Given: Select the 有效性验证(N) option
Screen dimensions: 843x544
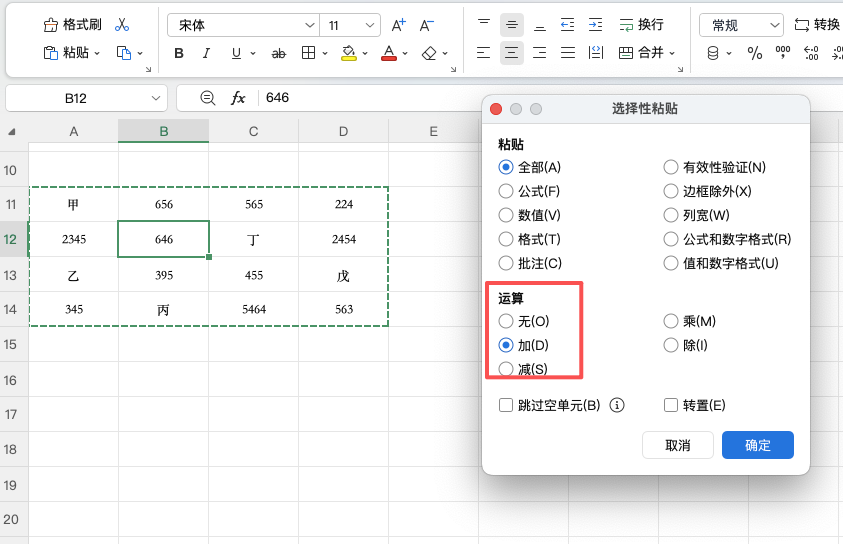Looking at the screenshot, I should 715,167.
